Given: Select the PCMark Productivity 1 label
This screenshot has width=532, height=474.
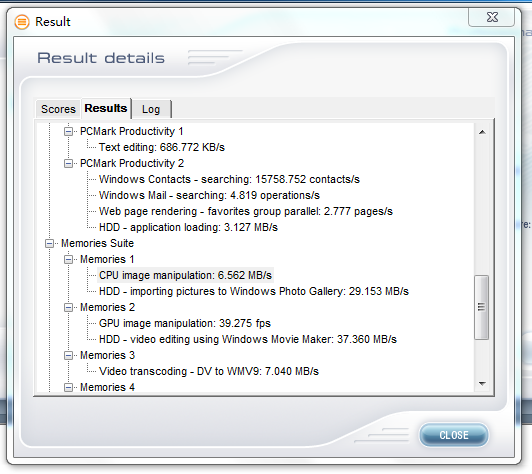Looking at the screenshot, I should point(132,131).
